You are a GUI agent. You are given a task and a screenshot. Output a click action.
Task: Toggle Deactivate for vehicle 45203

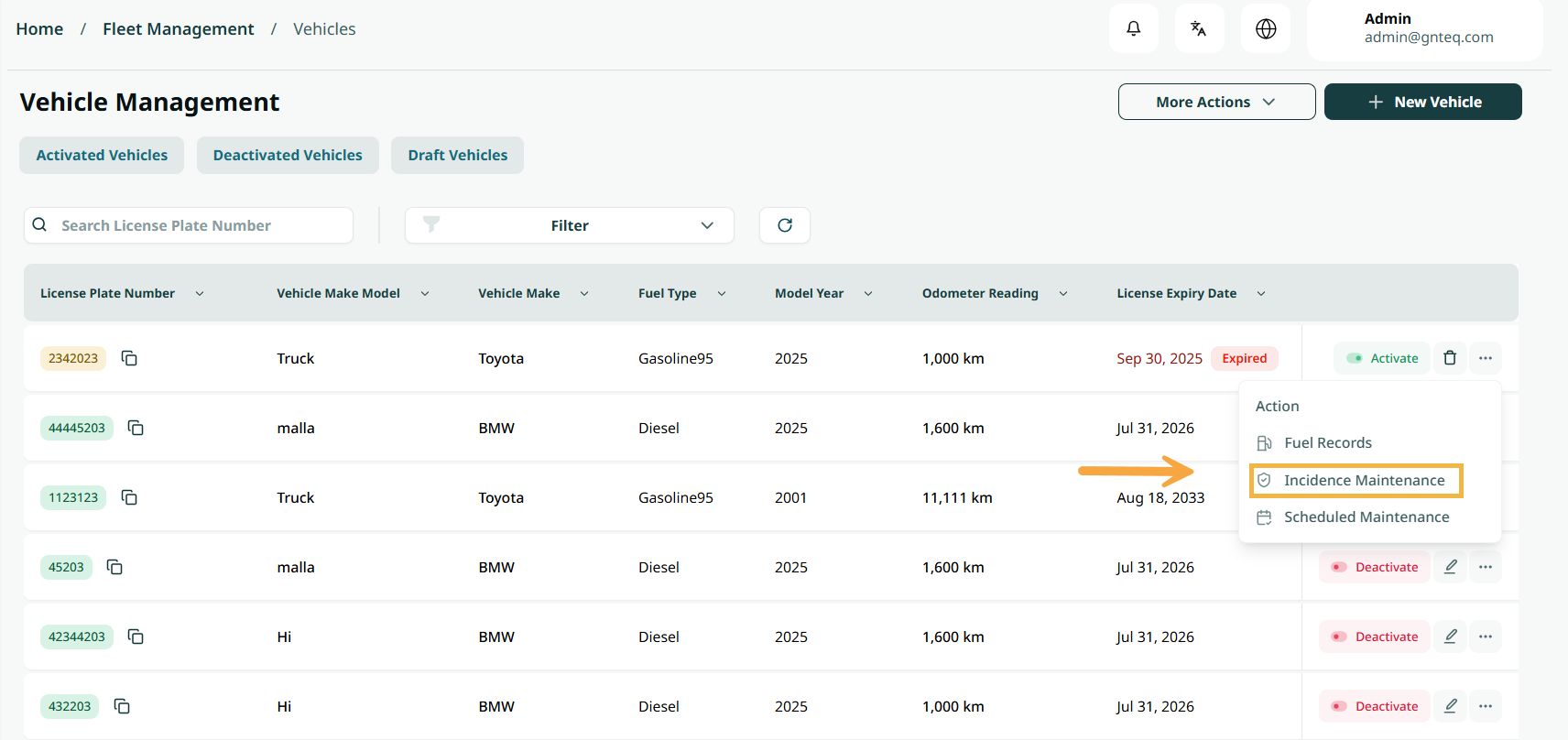pos(1375,567)
